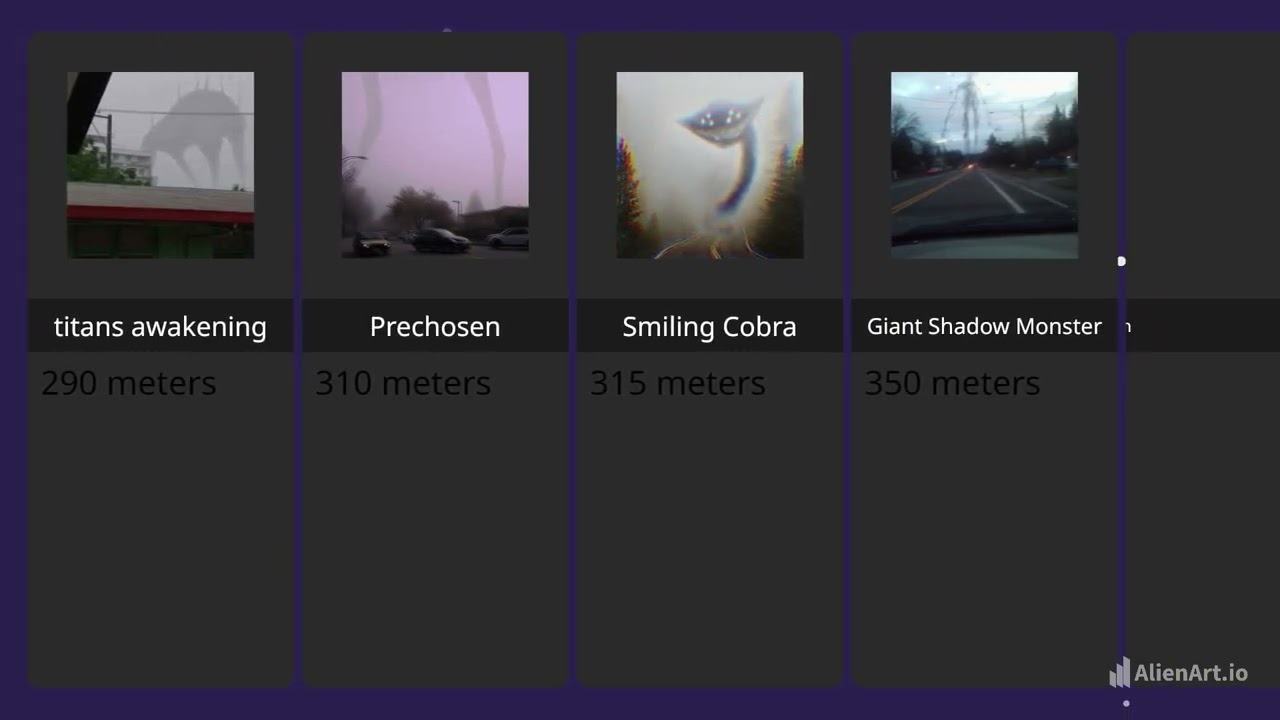Click the Giant Shadow Monster title label

(x=984, y=326)
